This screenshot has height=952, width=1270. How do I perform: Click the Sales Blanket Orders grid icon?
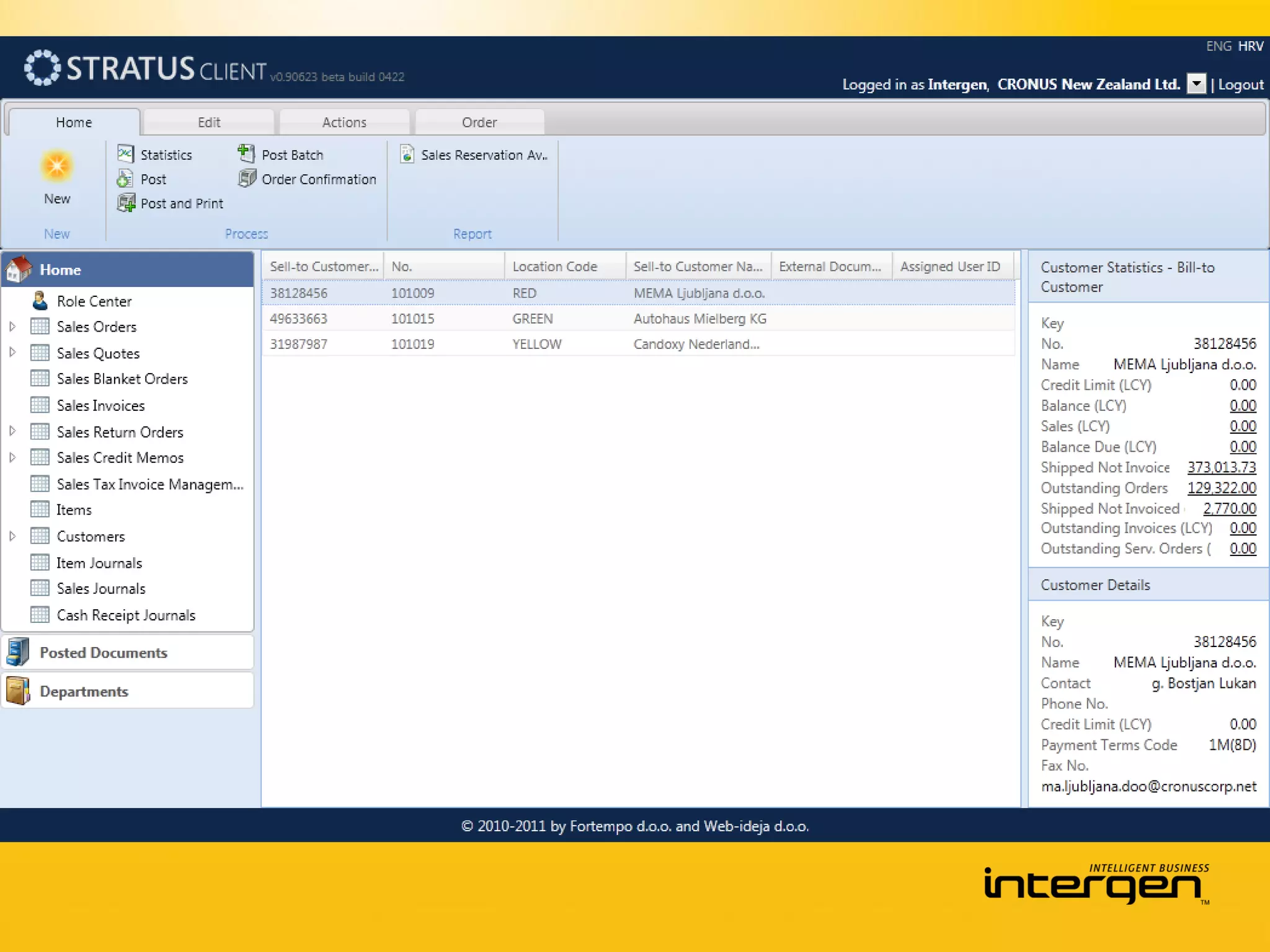point(40,378)
